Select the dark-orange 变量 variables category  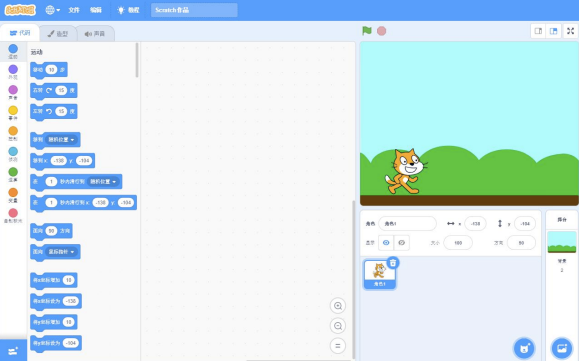(13, 195)
